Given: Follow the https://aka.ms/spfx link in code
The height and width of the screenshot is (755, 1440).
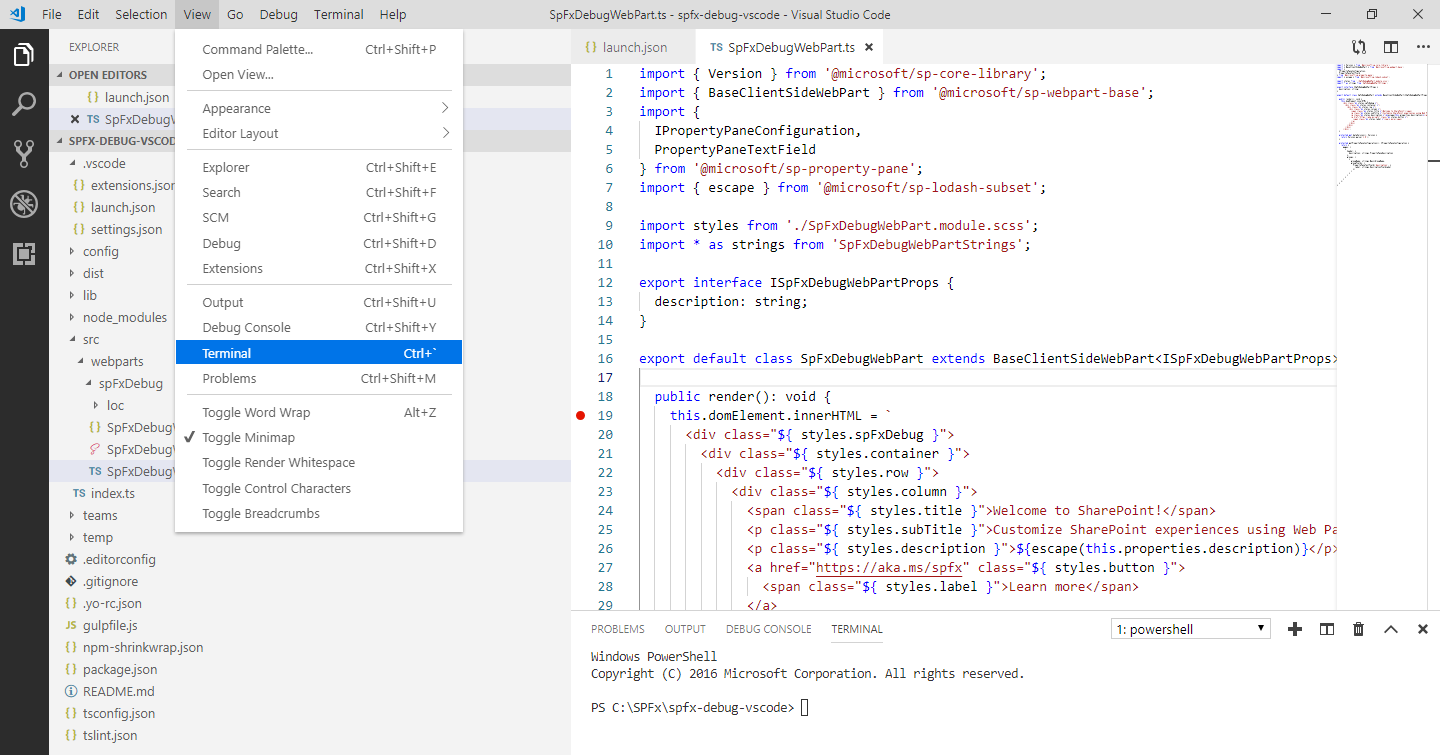Looking at the screenshot, I should [x=889, y=568].
